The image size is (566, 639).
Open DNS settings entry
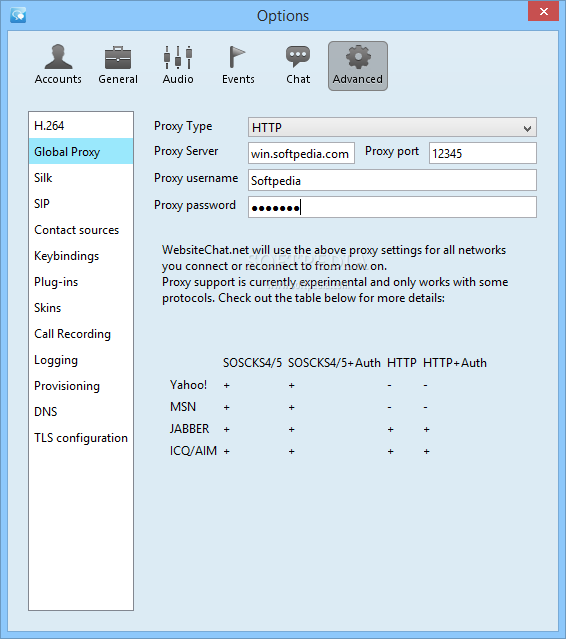click(x=81, y=412)
